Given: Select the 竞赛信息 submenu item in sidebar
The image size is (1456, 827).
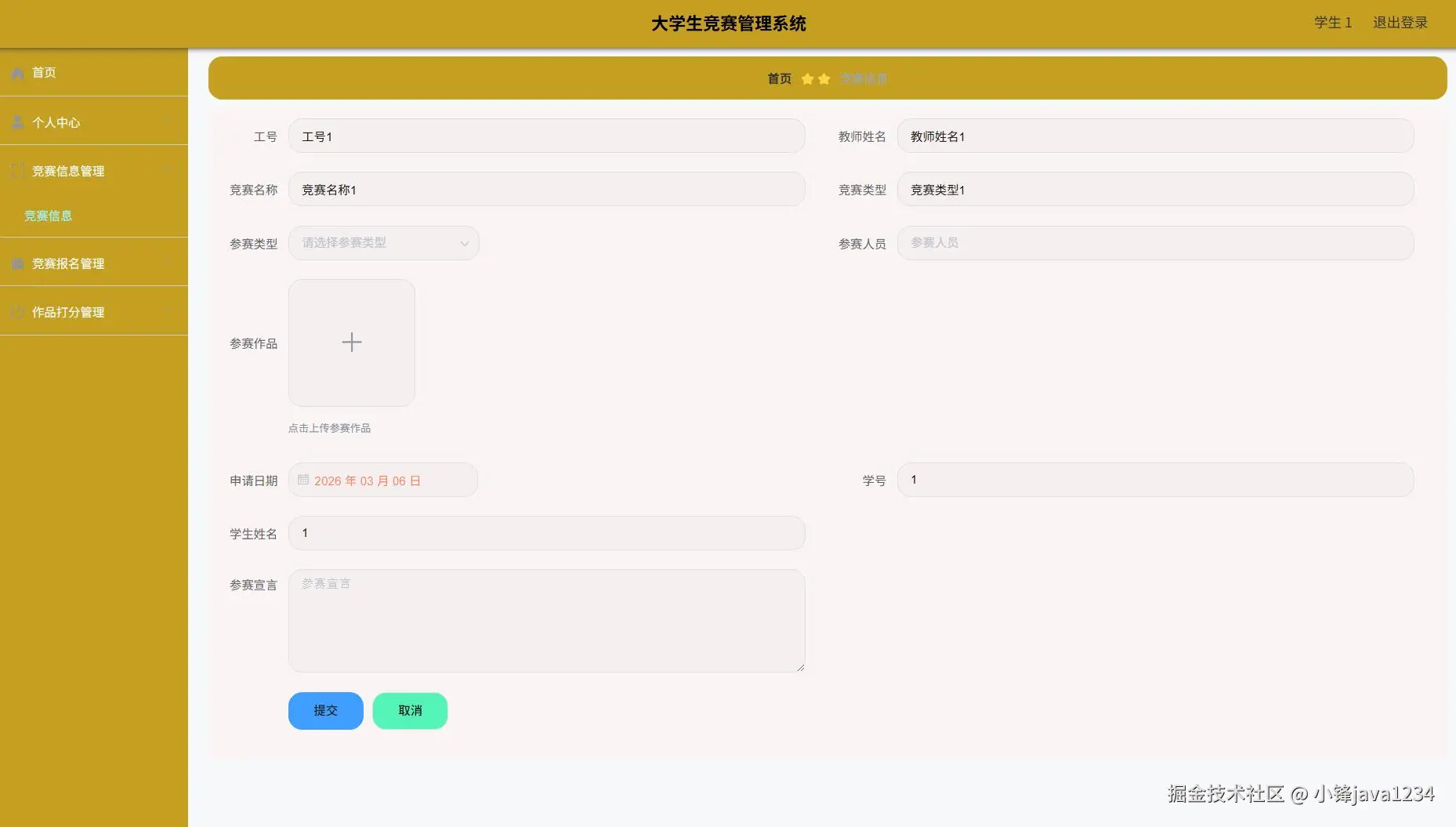Looking at the screenshot, I should (48, 216).
